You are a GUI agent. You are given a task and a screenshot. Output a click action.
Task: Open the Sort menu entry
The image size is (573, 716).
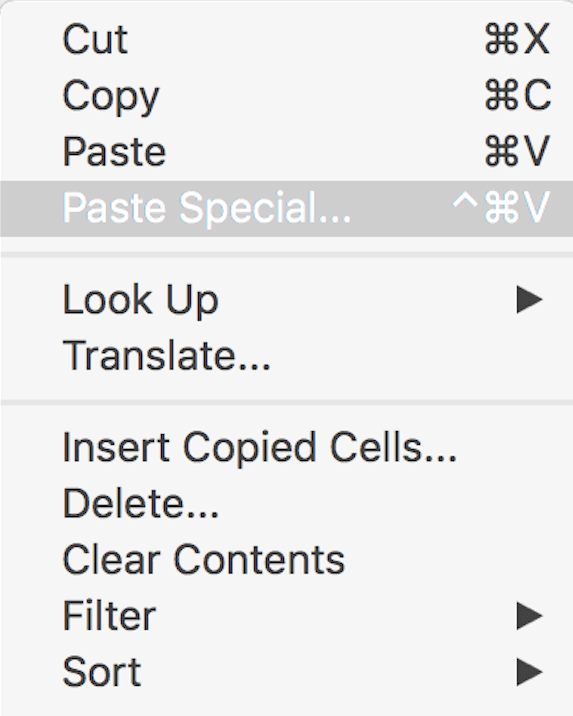pyautogui.click(x=286, y=672)
